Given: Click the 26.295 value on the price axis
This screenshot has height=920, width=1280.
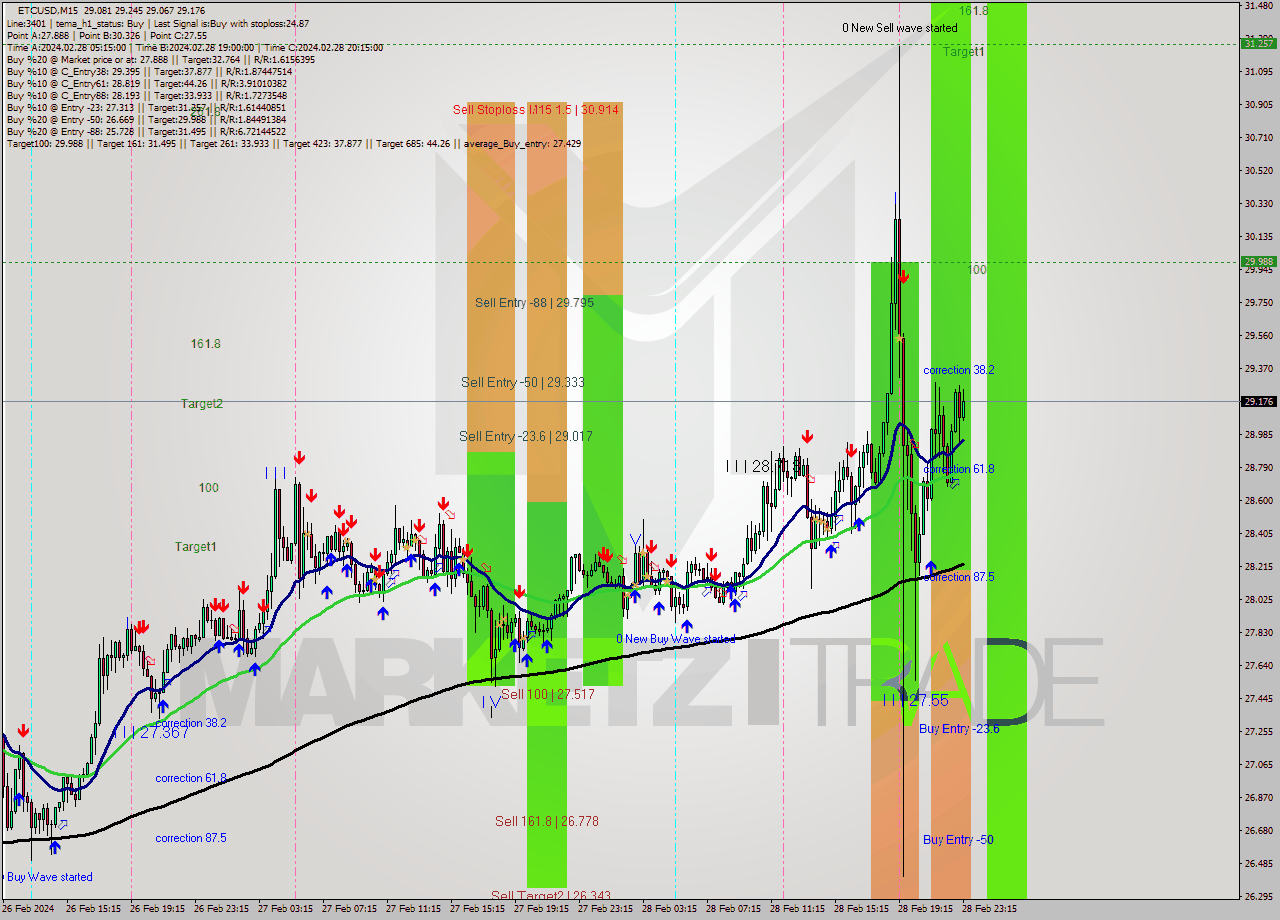Looking at the screenshot, I should point(1257,896).
